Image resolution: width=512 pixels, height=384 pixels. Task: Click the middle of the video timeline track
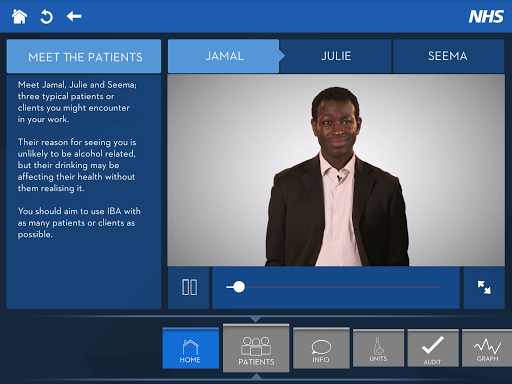click(333, 287)
